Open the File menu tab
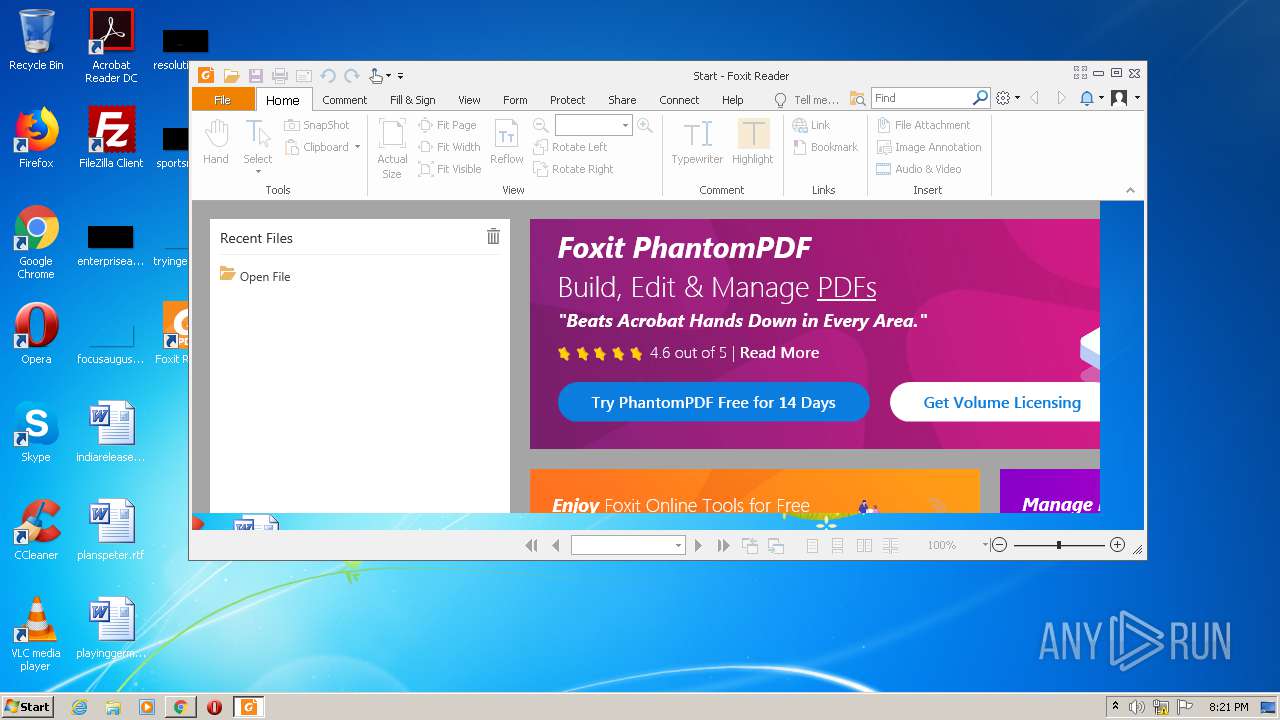 (x=222, y=99)
